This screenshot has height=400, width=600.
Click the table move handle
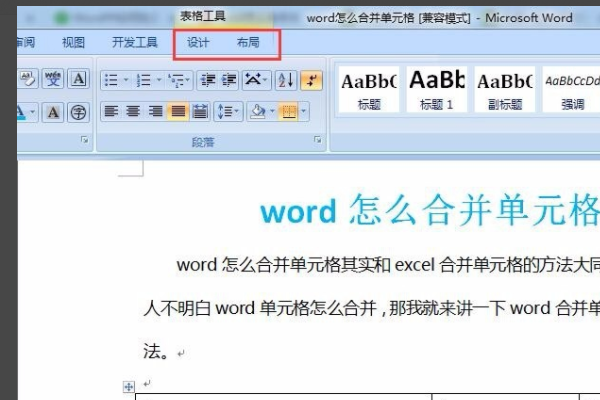pyautogui.click(x=129, y=387)
